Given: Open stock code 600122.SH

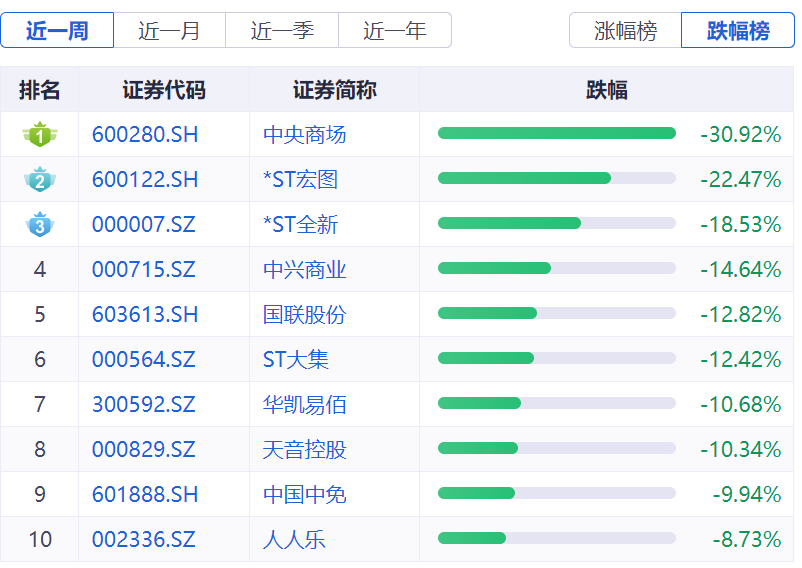Looking at the screenshot, I should [x=145, y=180].
